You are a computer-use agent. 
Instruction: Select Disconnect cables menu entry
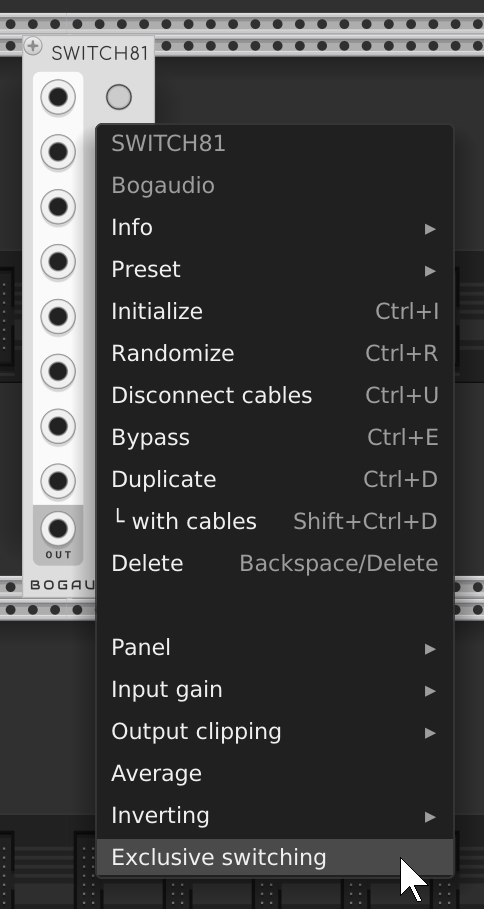tap(275, 395)
